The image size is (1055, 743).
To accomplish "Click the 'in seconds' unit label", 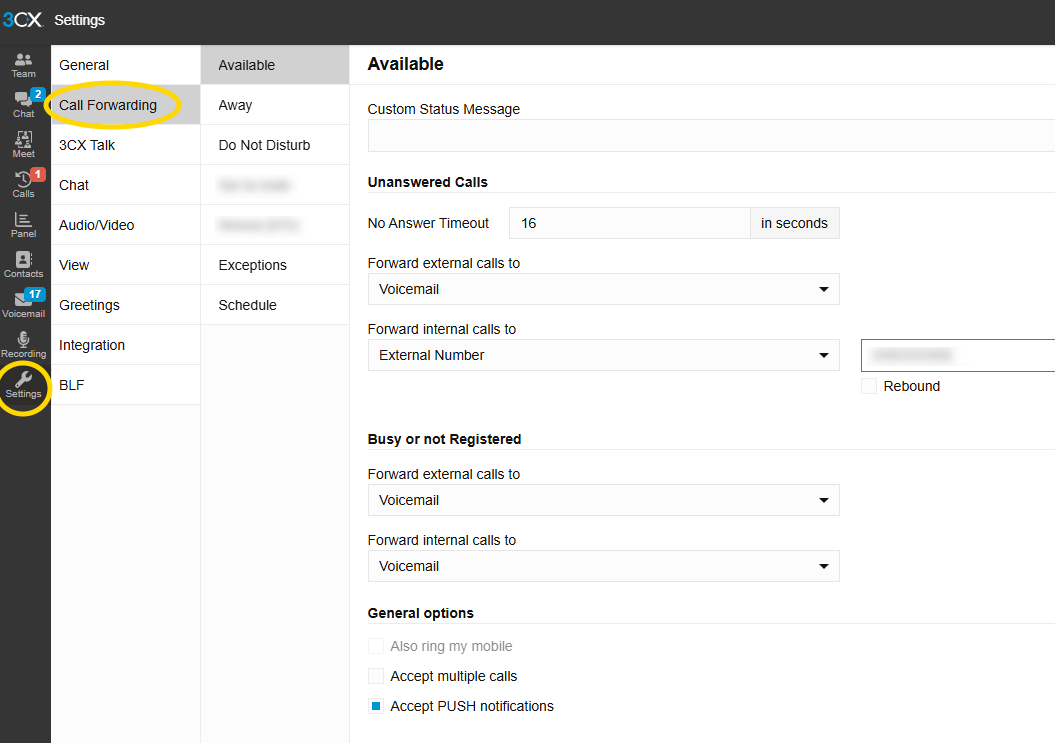I will [795, 223].
